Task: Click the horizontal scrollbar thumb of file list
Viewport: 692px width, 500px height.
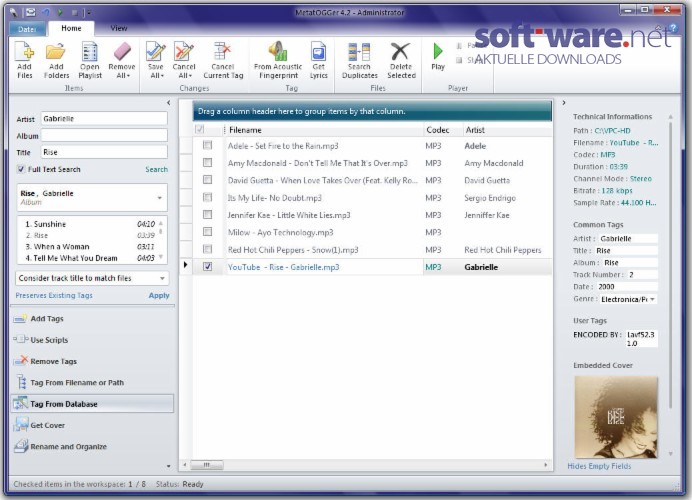Action: click(207, 465)
